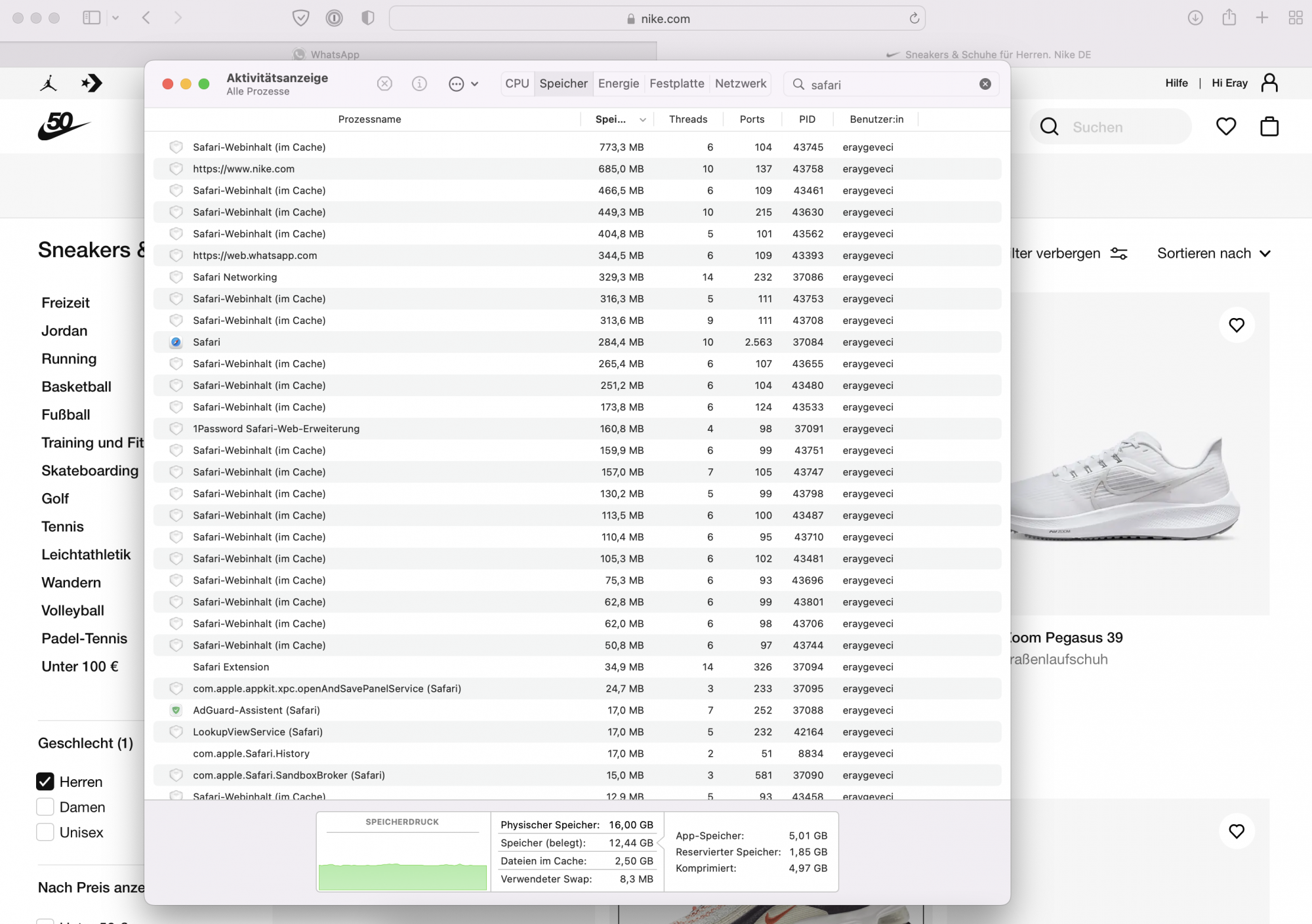This screenshot has height=924, width=1312.
Task: Click the Festplatte tab in toolbar
Action: tap(676, 84)
